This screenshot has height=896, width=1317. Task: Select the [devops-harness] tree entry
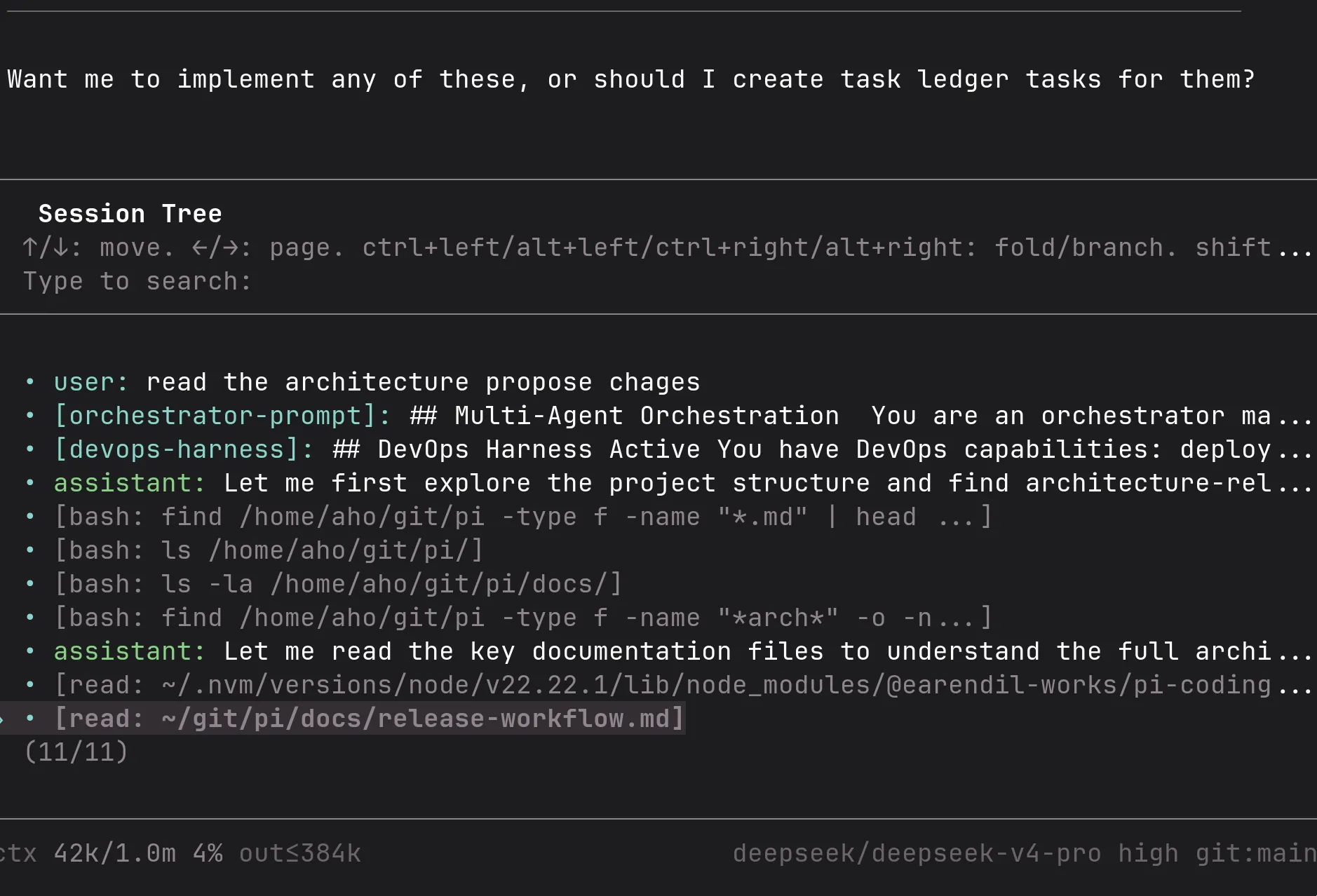coord(682,449)
